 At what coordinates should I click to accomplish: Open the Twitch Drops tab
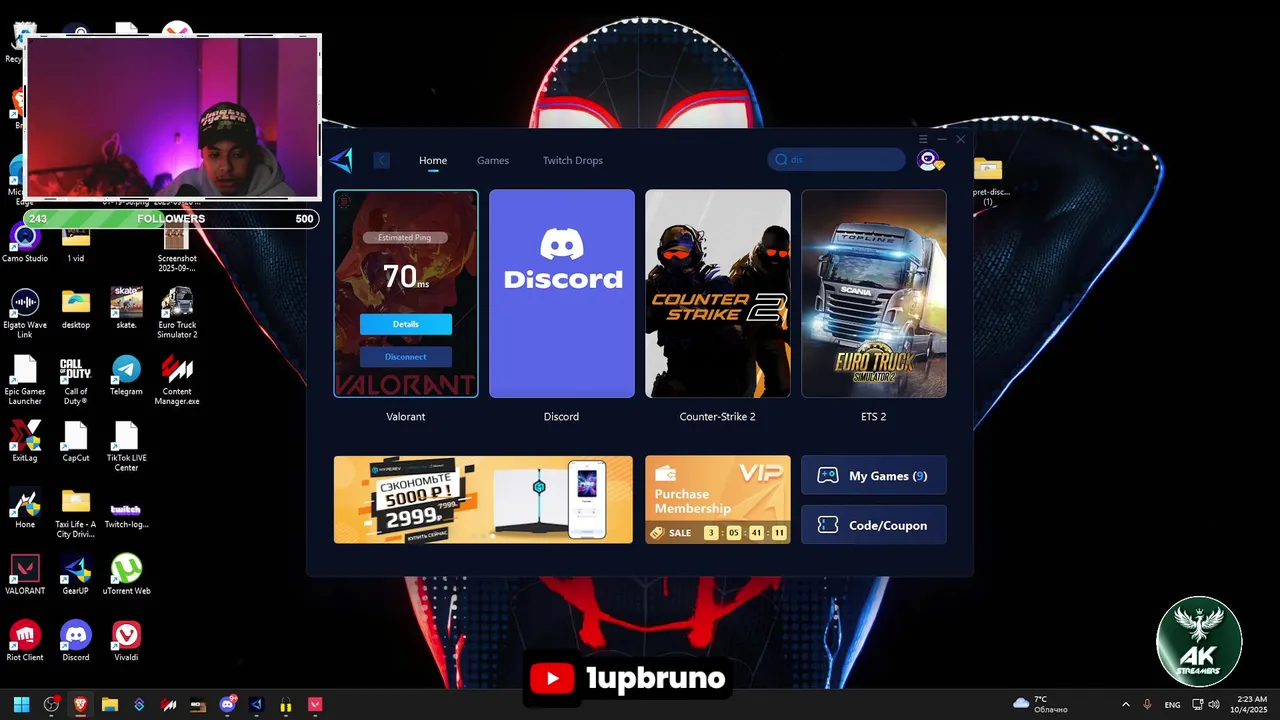point(573,160)
